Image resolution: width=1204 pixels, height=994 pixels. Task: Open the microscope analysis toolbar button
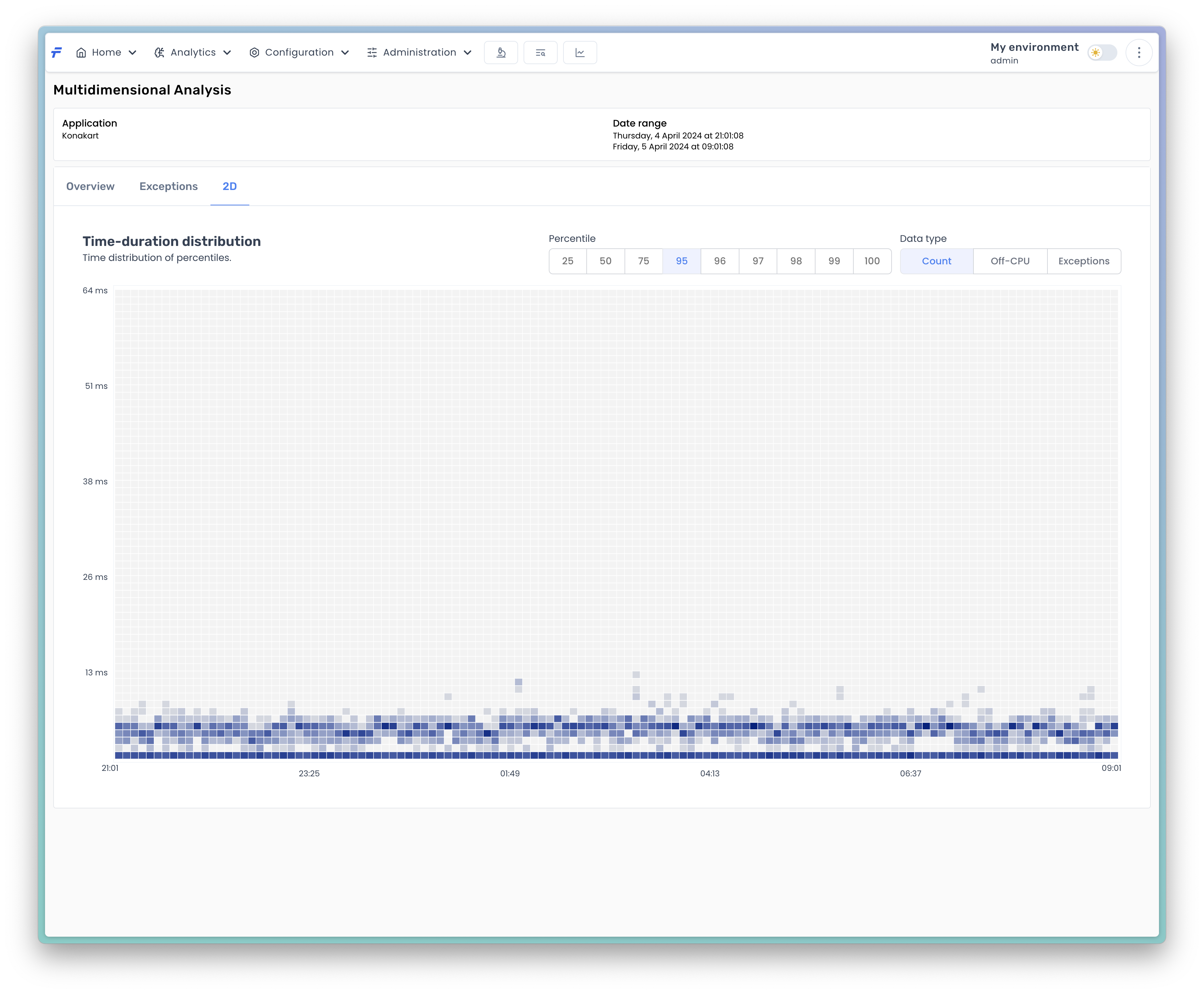click(501, 53)
